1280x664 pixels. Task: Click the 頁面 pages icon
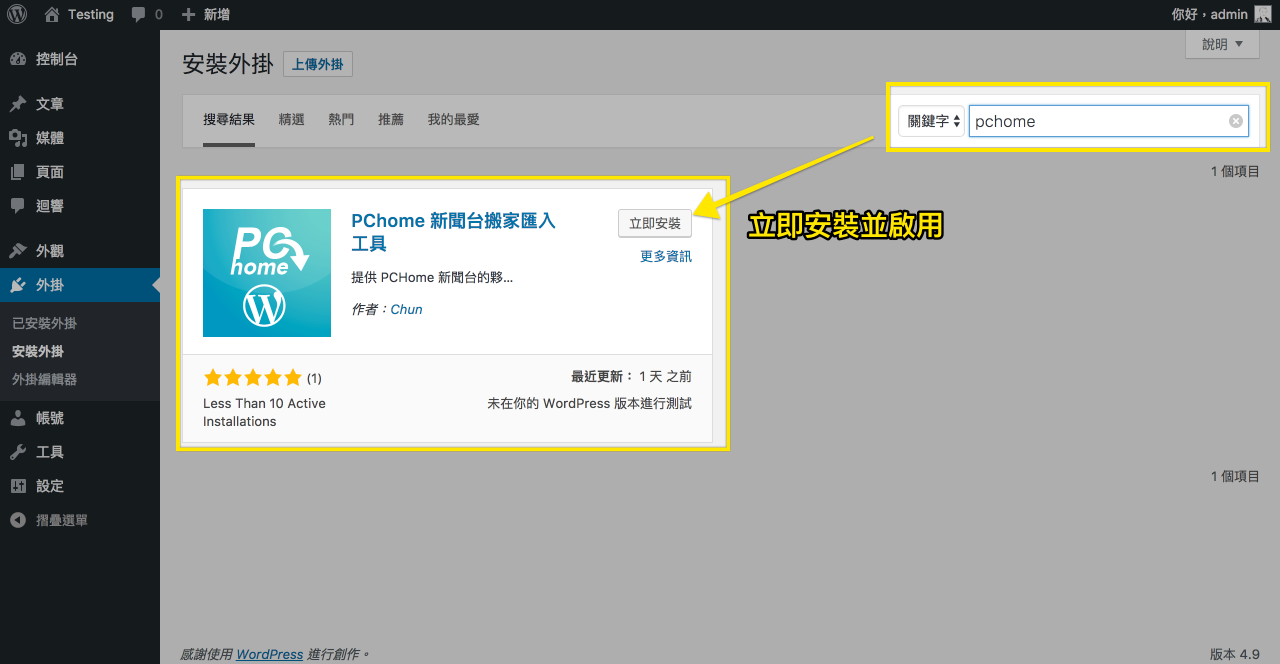click(18, 172)
